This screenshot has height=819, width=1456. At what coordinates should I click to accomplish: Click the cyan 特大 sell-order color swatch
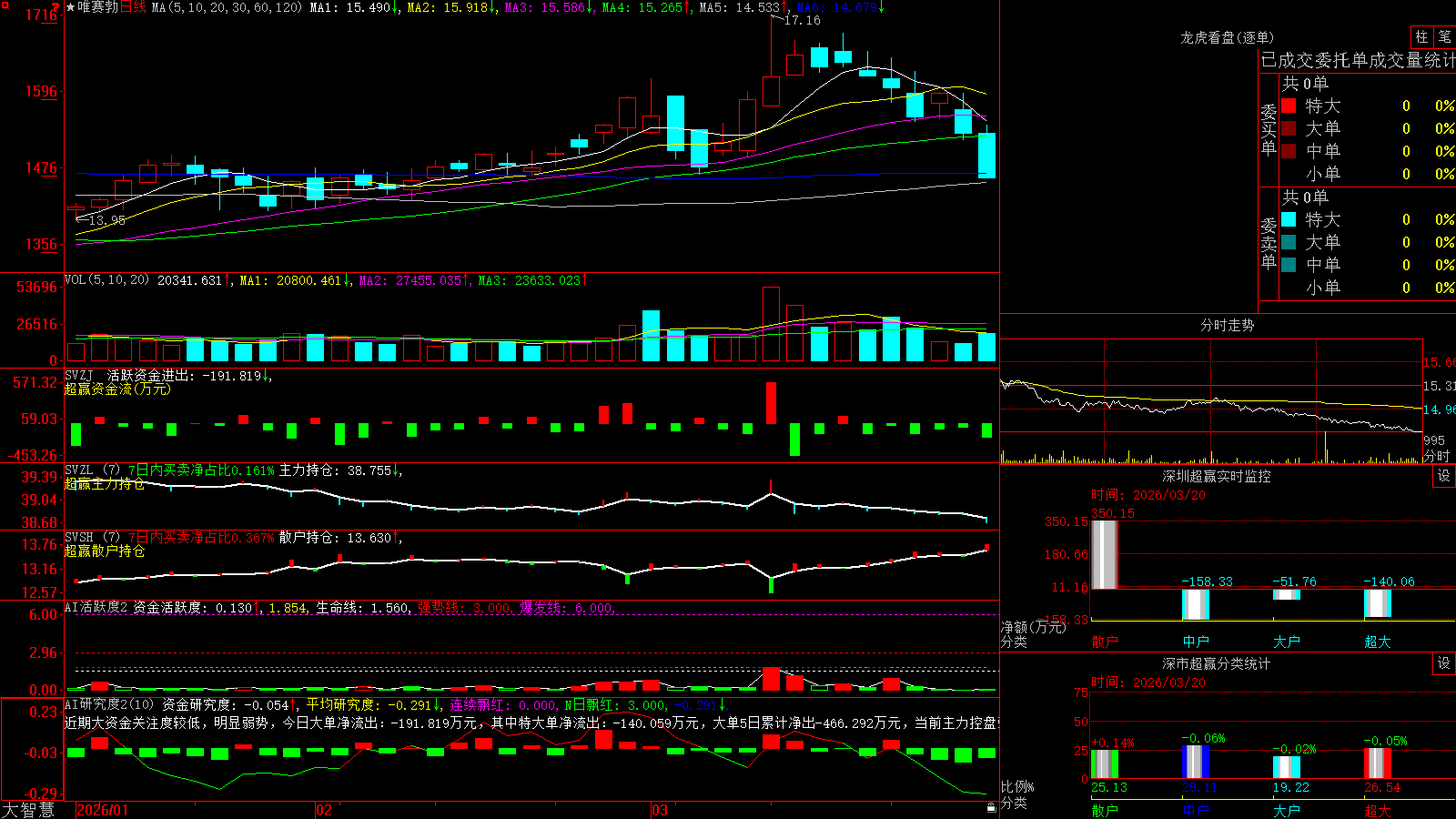[1289, 219]
